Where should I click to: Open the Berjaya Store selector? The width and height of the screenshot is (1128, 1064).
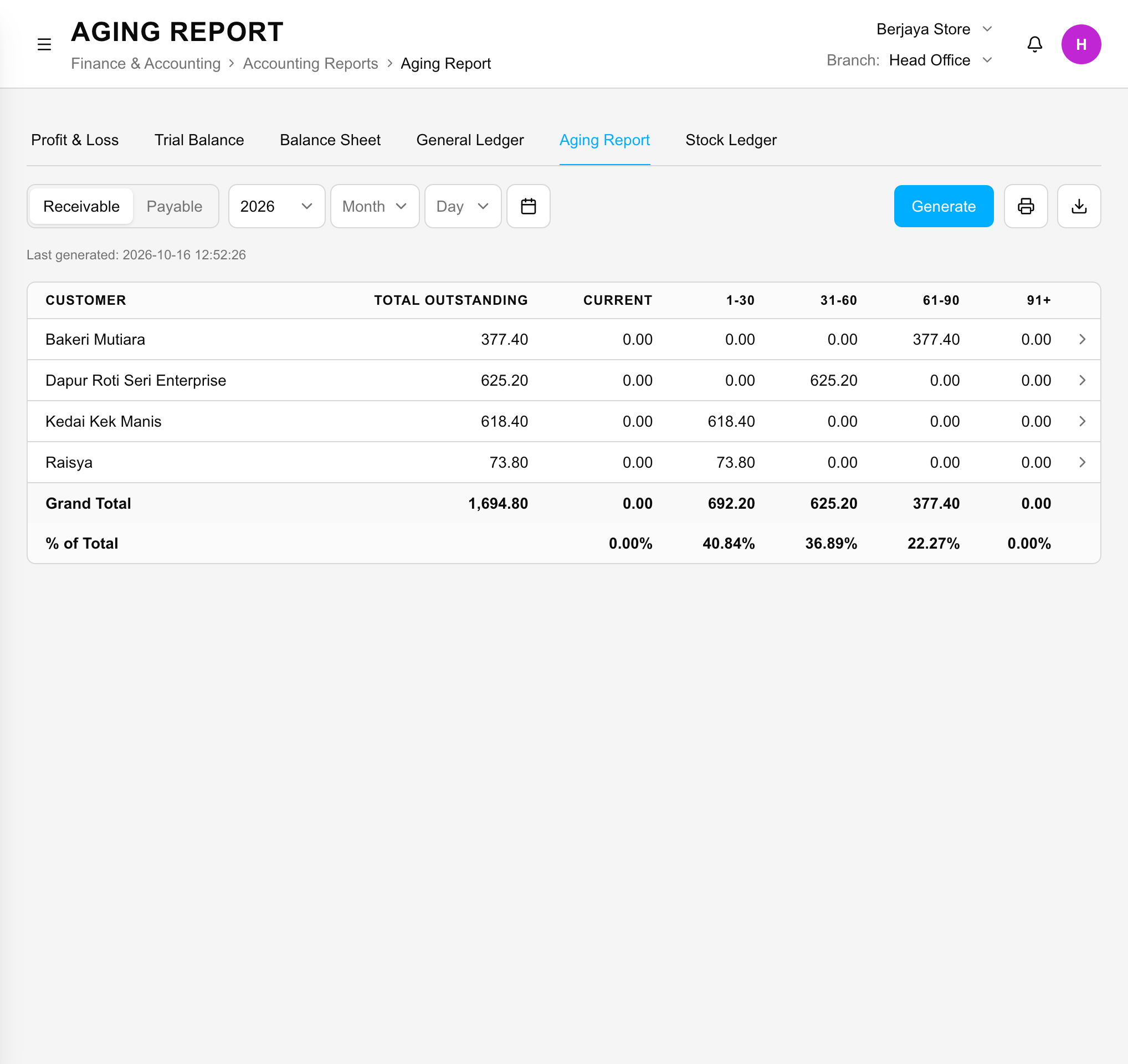(x=934, y=29)
